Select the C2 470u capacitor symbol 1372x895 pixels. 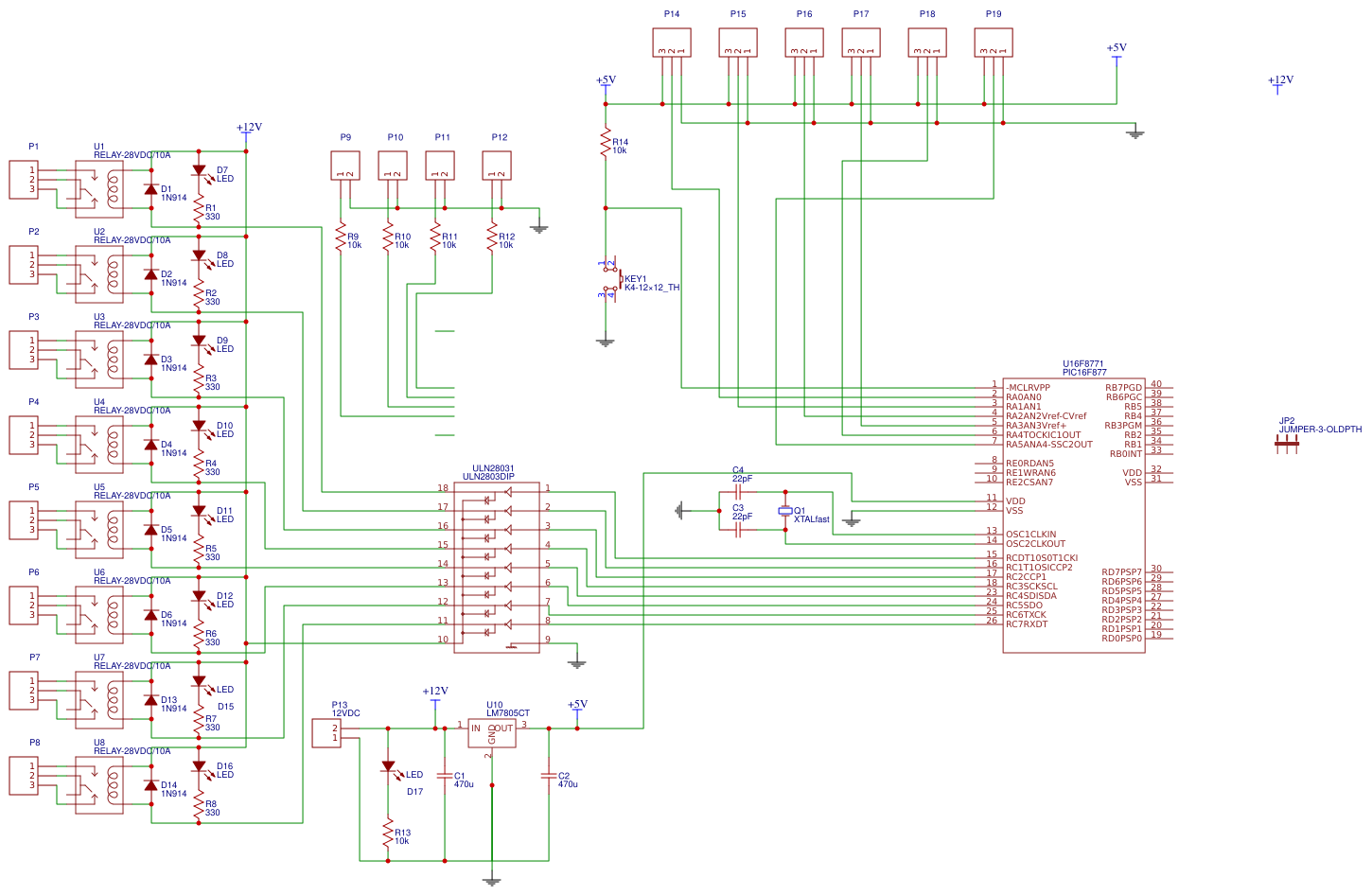click(549, 776)
